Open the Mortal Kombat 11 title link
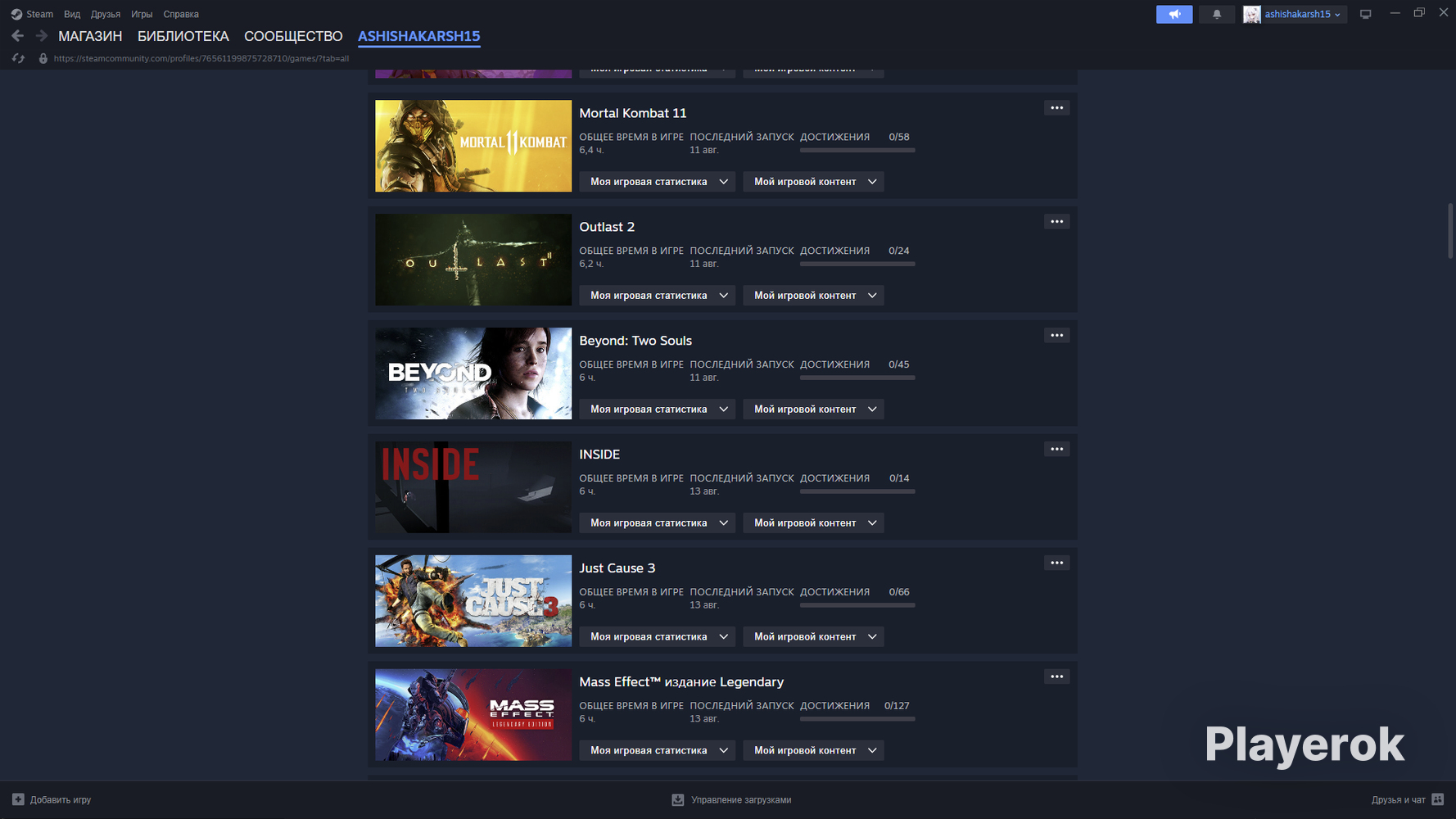Viewport: 1456px width, 819px height. (x=633, y=113)
